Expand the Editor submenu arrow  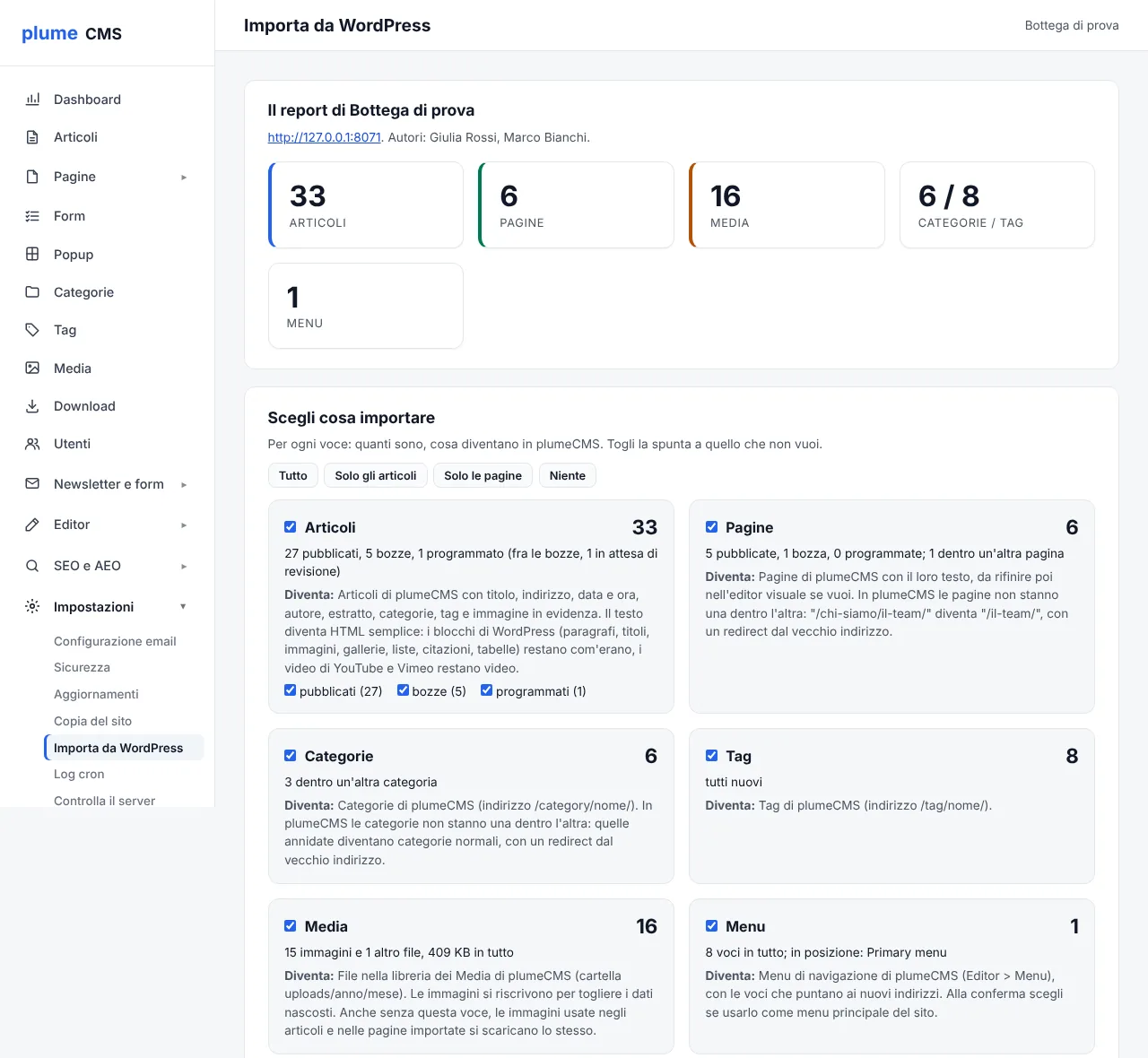(184, 525)
